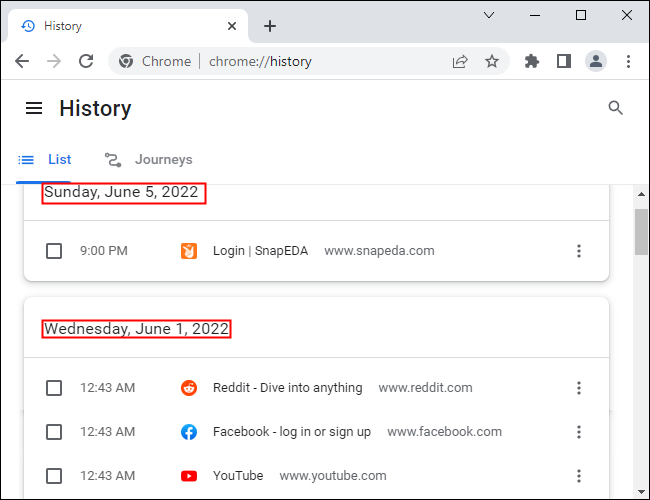Switch to the List tab
The height and width of the screenshot is (500, 650).
point(44,160)
